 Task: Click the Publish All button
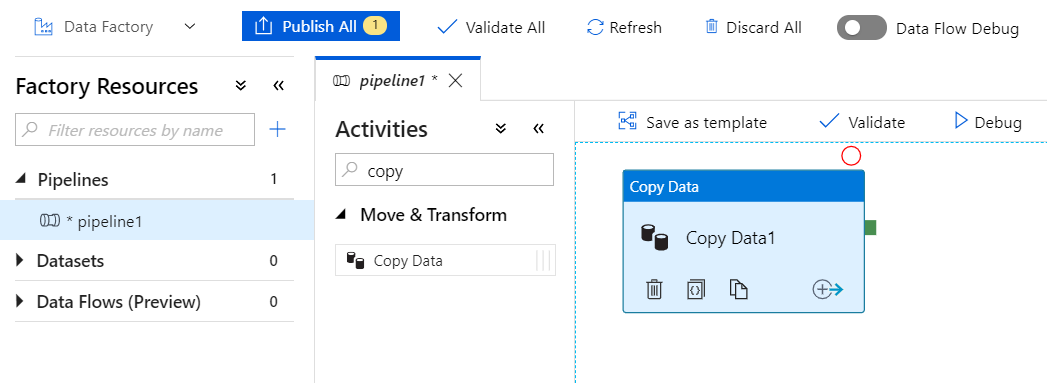tap(321, 27)
